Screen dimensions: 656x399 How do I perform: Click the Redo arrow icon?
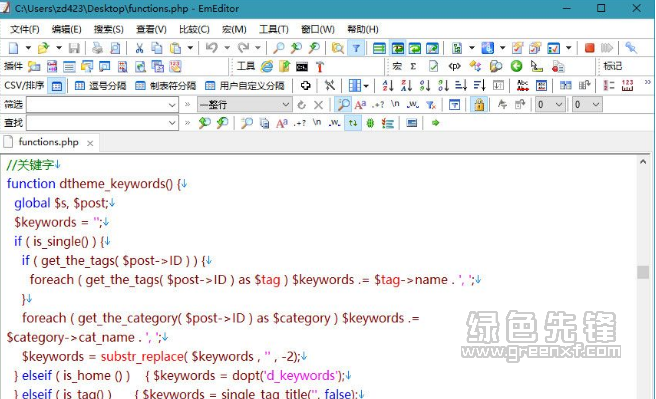[x=243, y=48]
